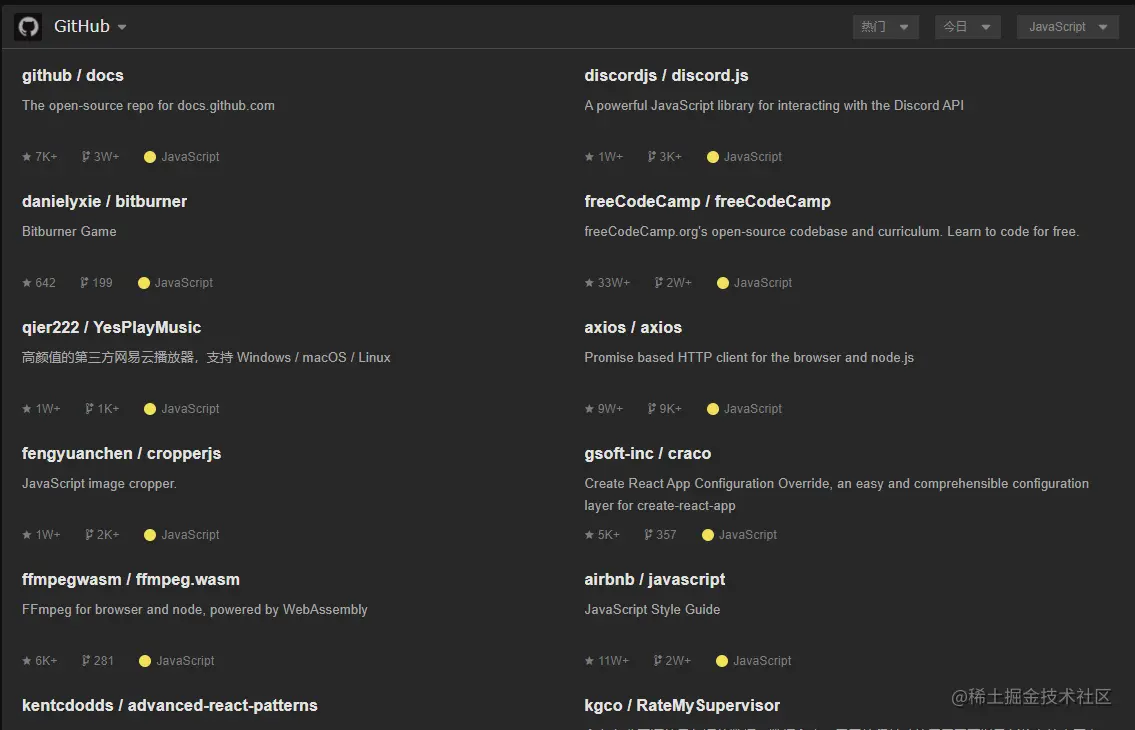Click the fork icon of cropperjs
Viewport: 1135px width, 730px height.
point(89,534)
